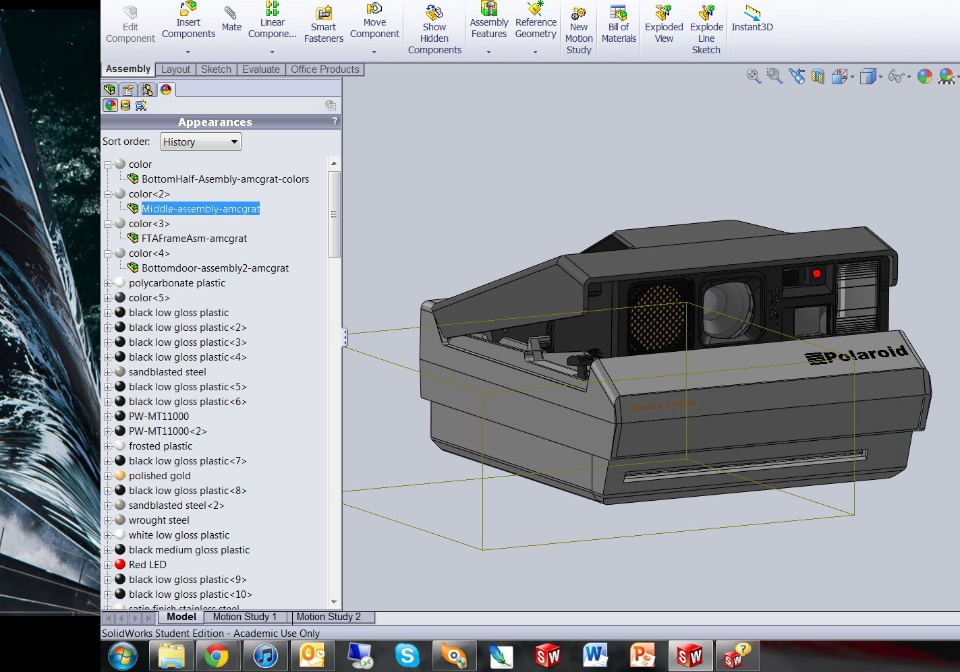
Task: Switch to the Layout tab
Action: [x=175, y=69]
